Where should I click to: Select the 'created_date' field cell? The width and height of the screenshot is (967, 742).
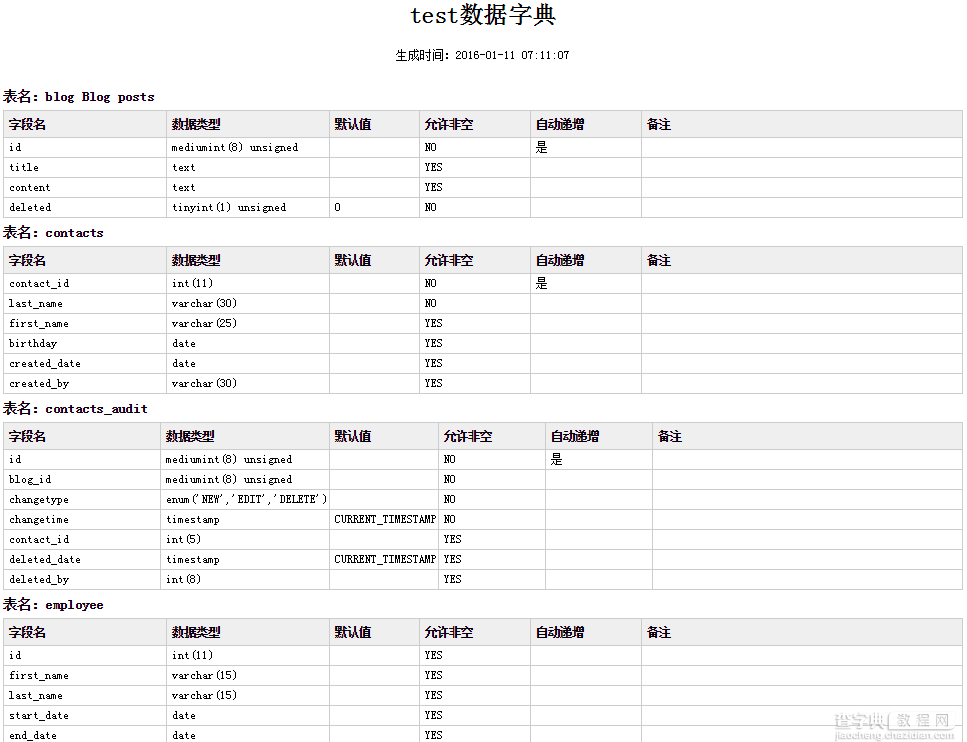point(85,363)
